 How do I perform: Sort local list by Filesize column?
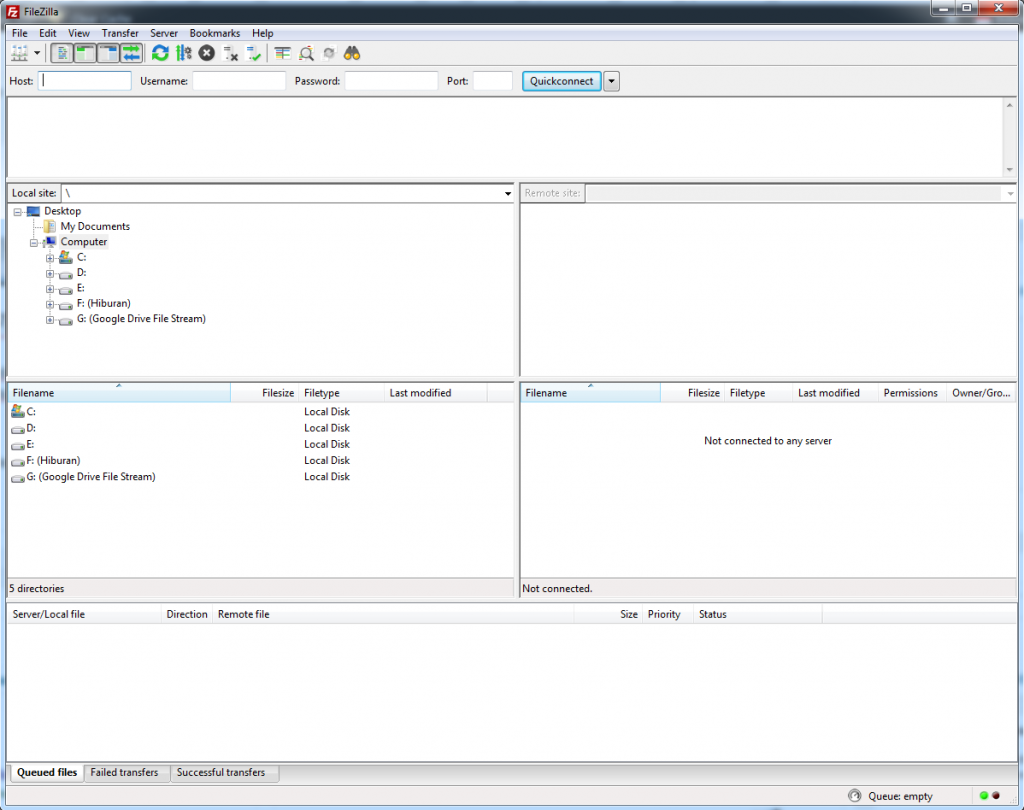point(264,393)
